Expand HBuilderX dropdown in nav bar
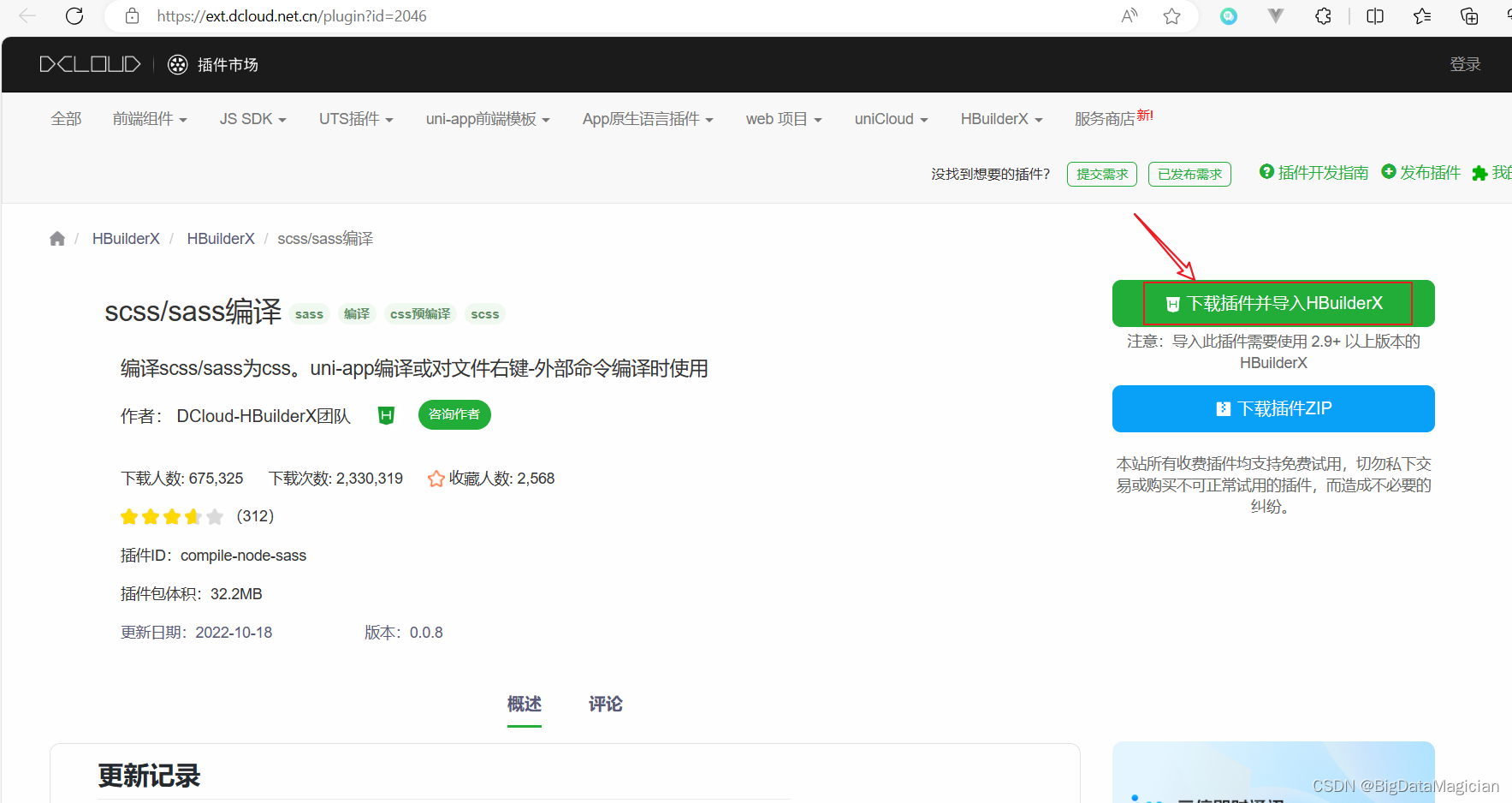Image resolution: width=1512 pixels, height=803 pixels. (x=1001, y=119)
